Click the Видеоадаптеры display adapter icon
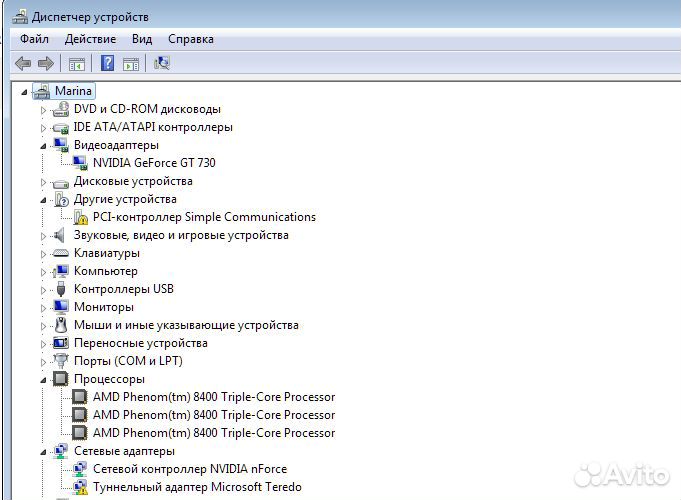This screenshot has width=681, height=500. [60, 145]
